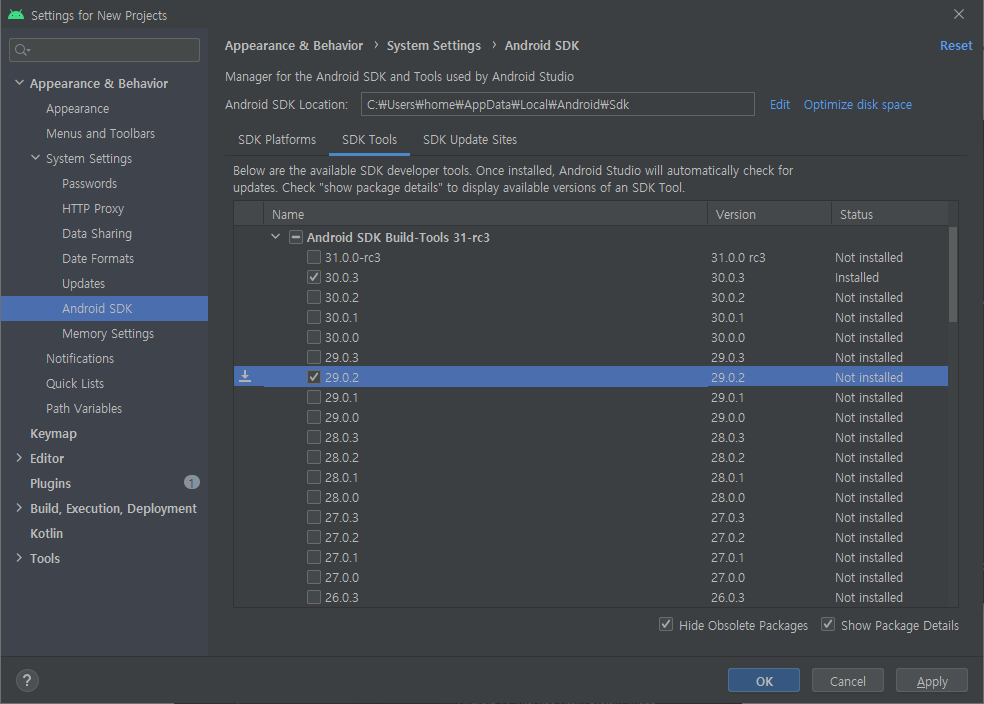Click the Version column header
This screenshot has width=984, height=704.
tap(769, 214)
